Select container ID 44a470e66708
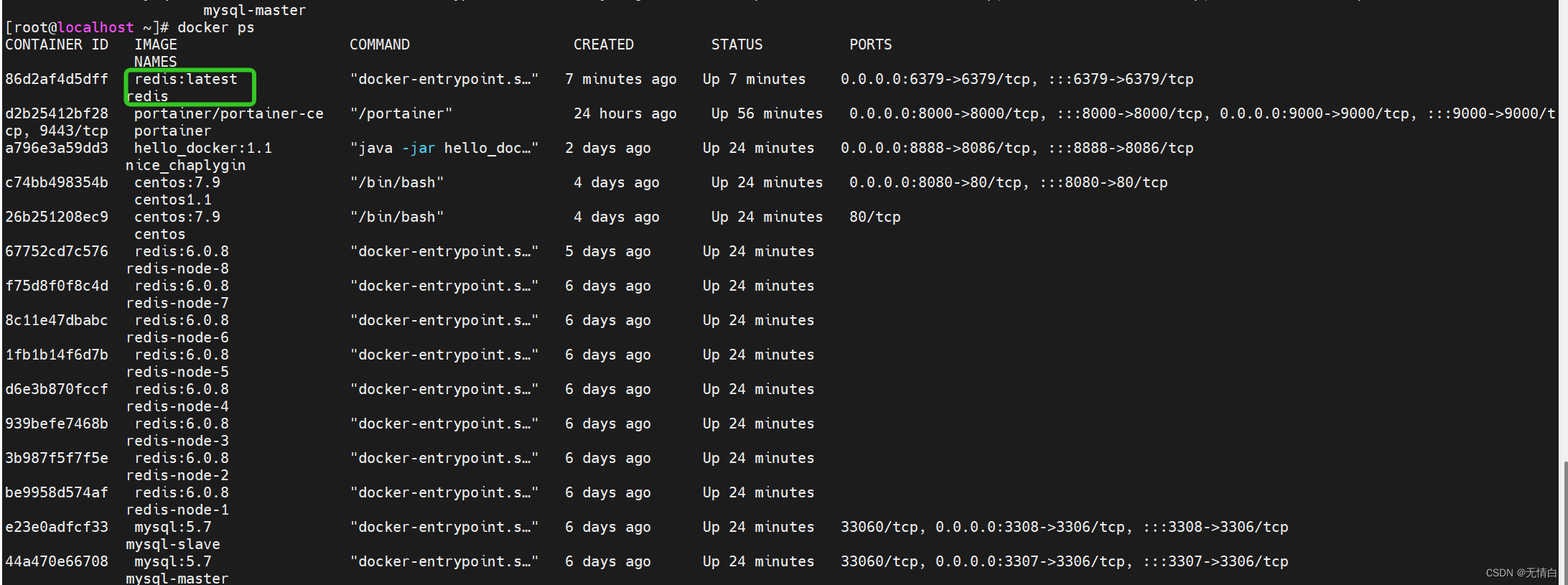This screenshot has height=585, width=1568. (x=57, y=561)
